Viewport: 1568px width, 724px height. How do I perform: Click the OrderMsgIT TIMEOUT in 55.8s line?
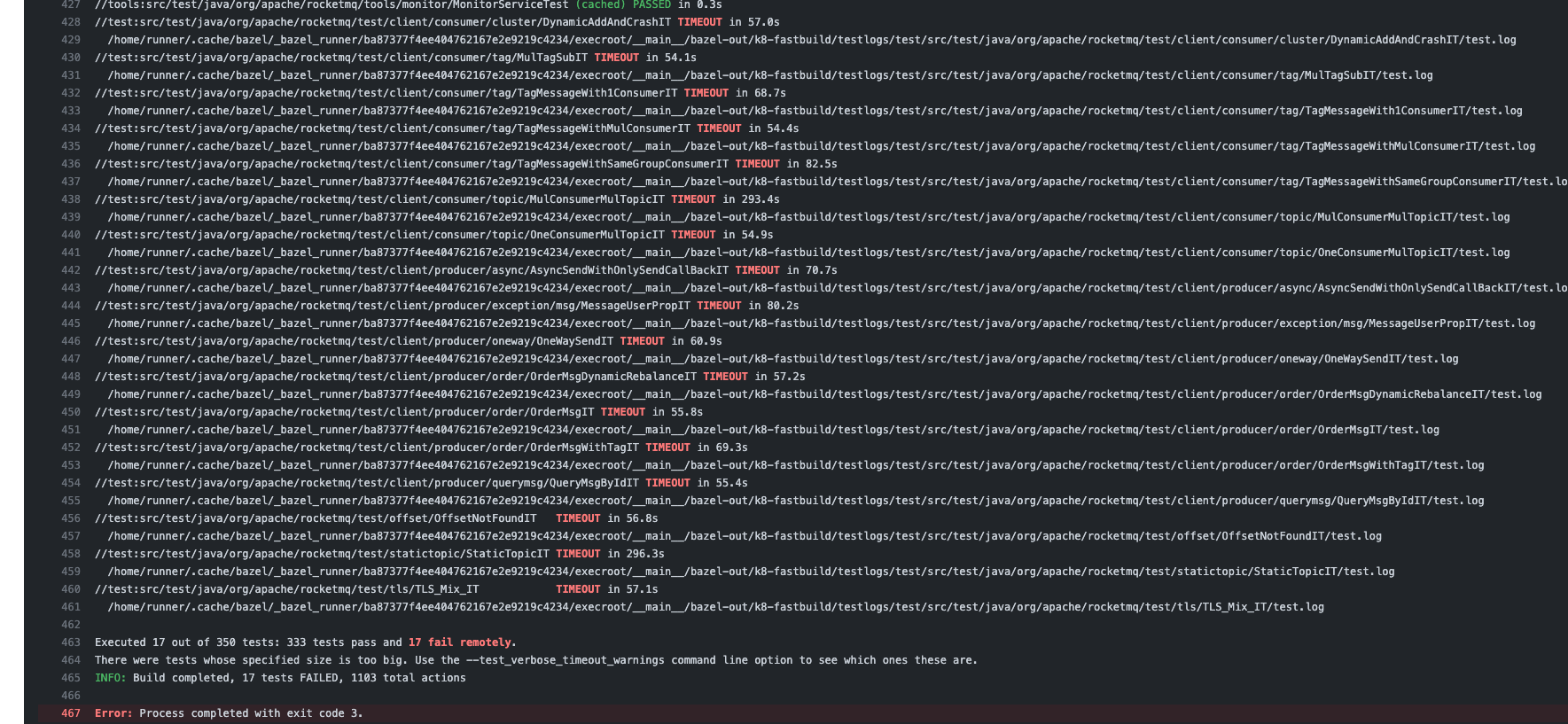click(399, 412)
